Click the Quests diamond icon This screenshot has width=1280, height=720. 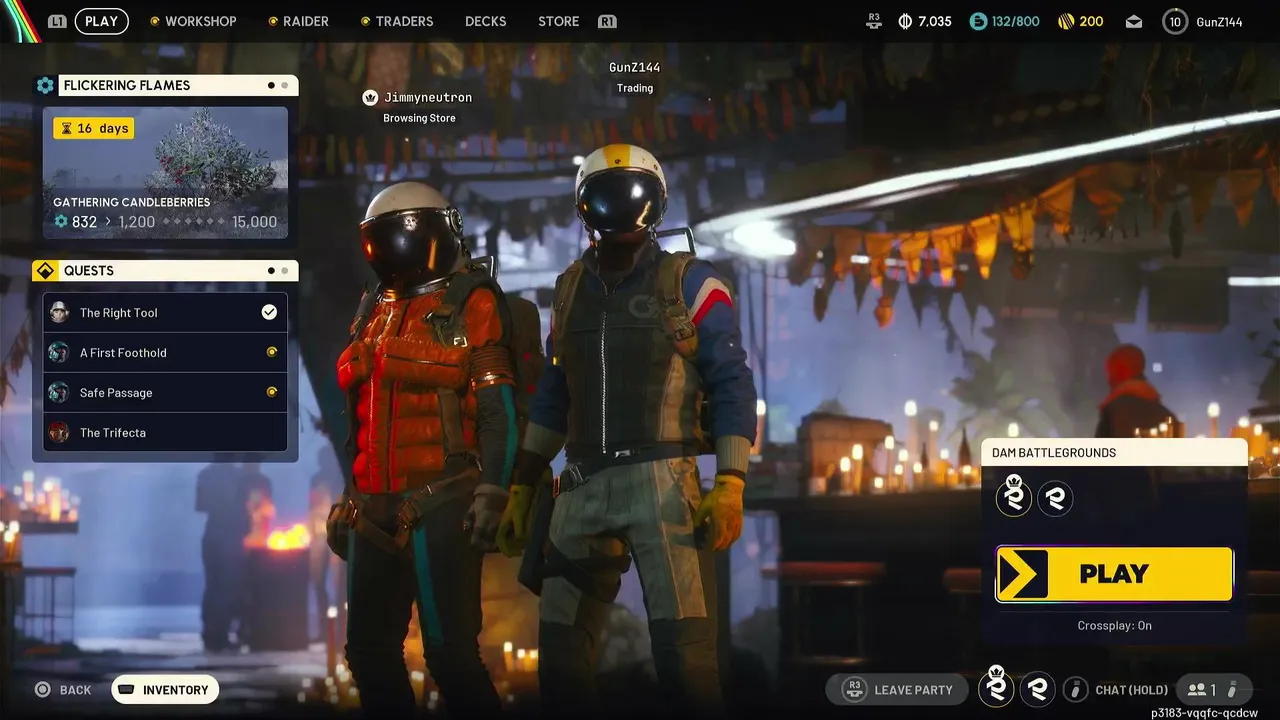(x=45, y=271)
